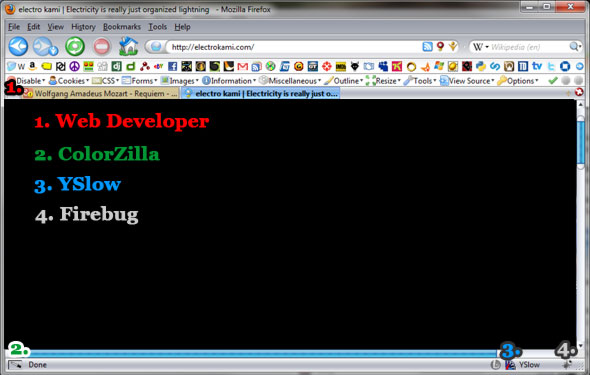The height and width of the screenshot is (375, 590).
Task: Reload the page with the green refresh icon
Action: 75,46
